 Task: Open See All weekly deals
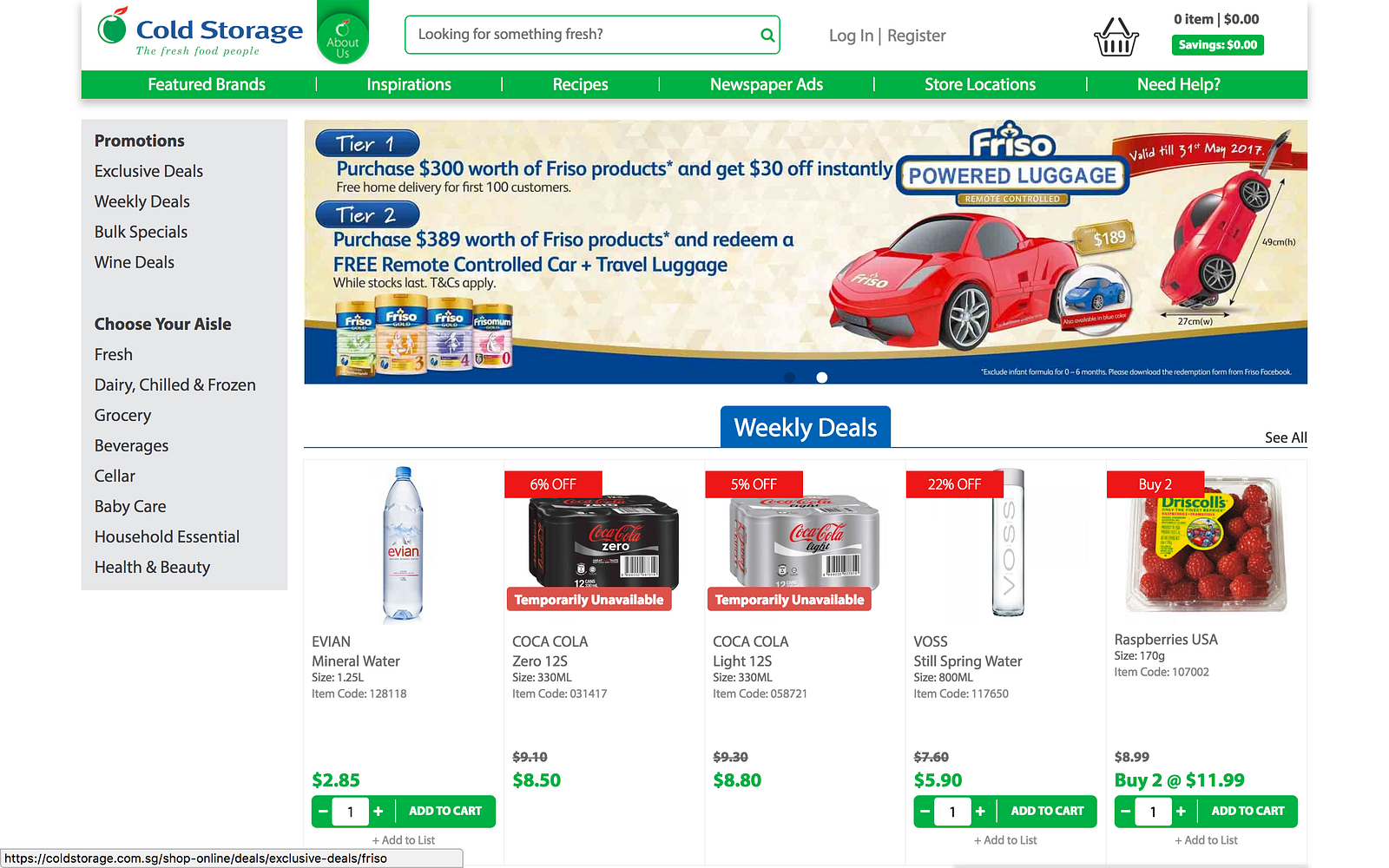click(x=1286, y=437)
